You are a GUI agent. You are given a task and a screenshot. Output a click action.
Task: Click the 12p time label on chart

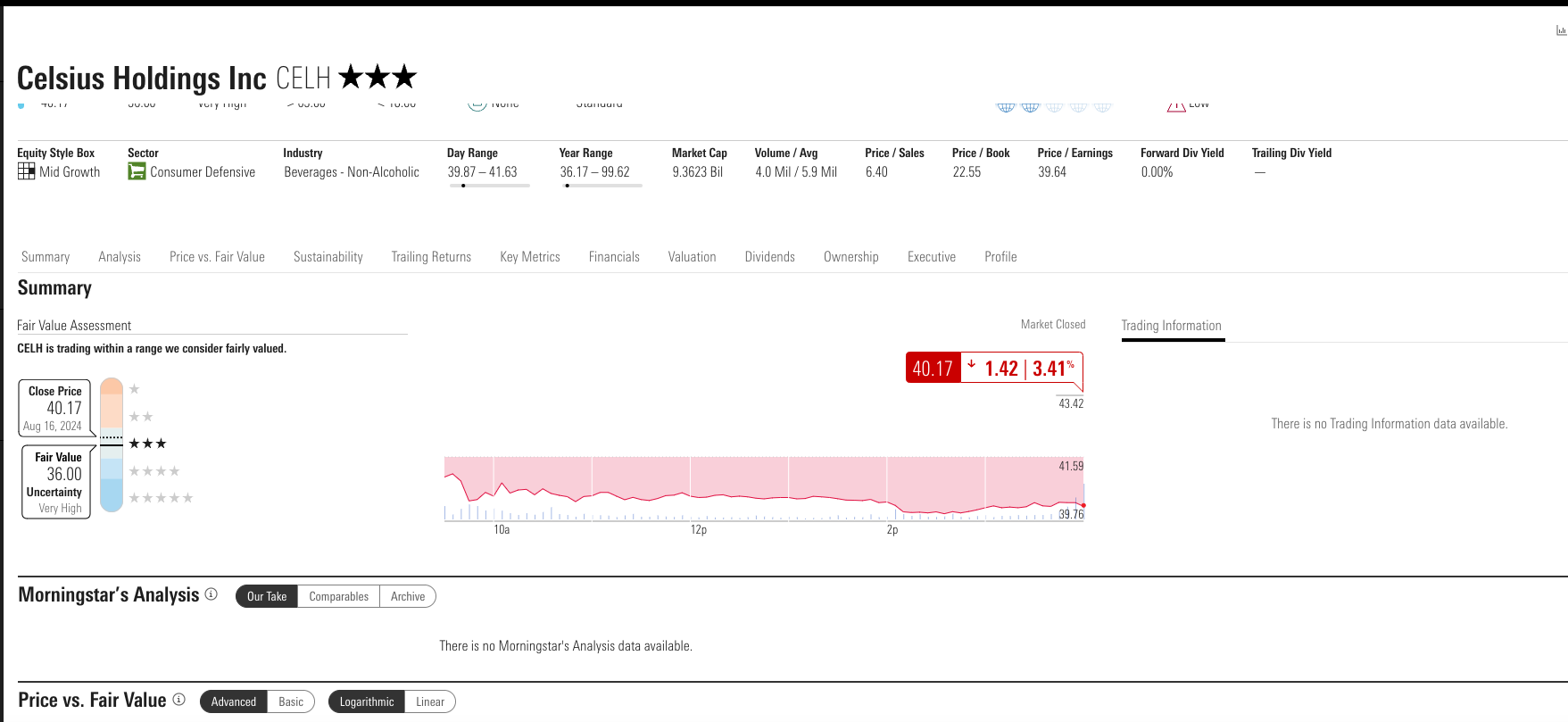pos(699,530)
